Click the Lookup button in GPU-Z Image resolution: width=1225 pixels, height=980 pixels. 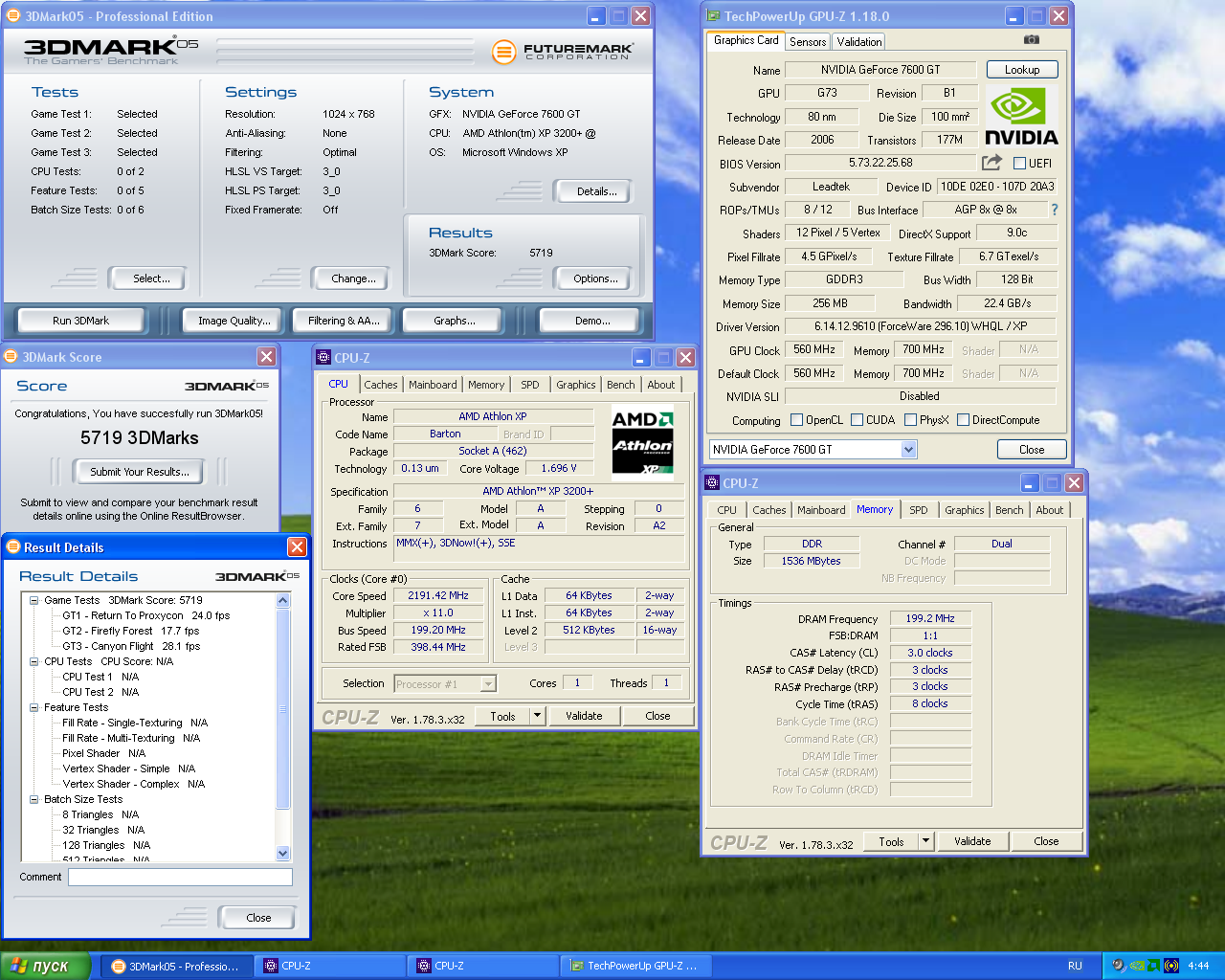point(1022,70)
